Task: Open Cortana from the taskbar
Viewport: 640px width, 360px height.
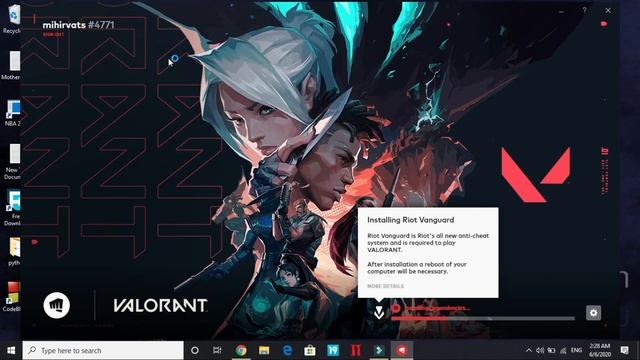Action: [x=195, y=350]
